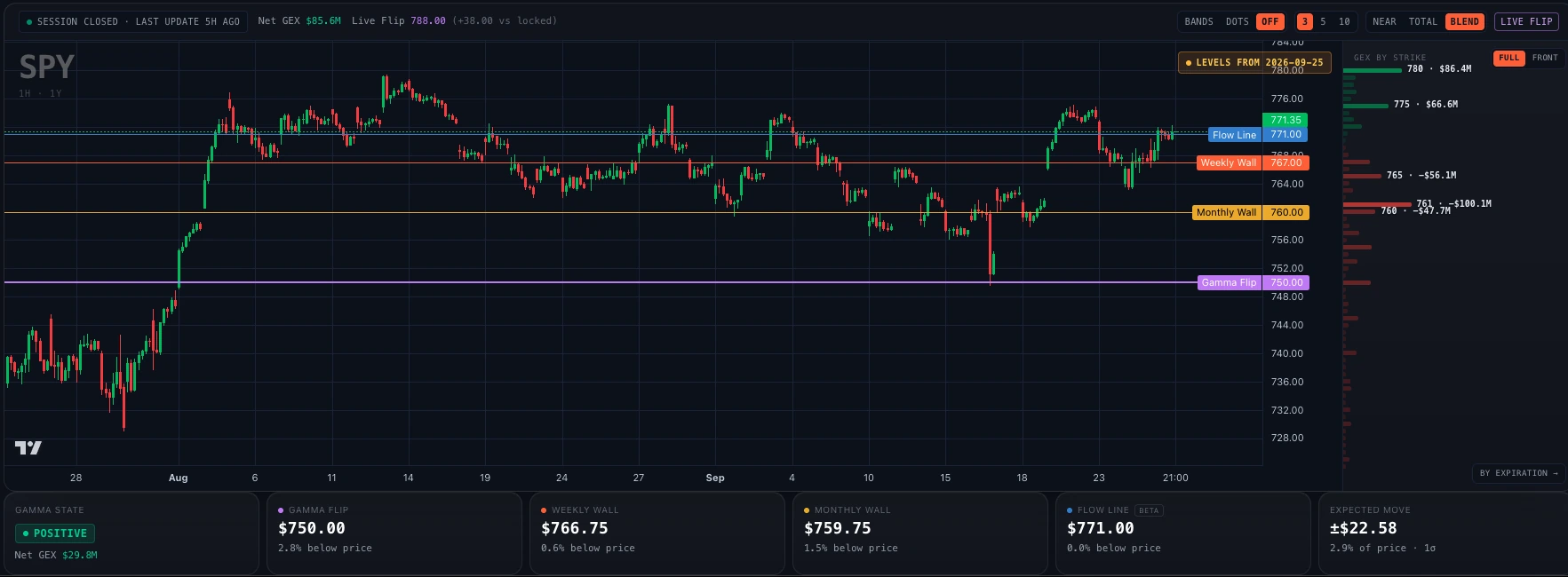
Task: Switch GEX mode to NEAR
Action: (1384, 21)
